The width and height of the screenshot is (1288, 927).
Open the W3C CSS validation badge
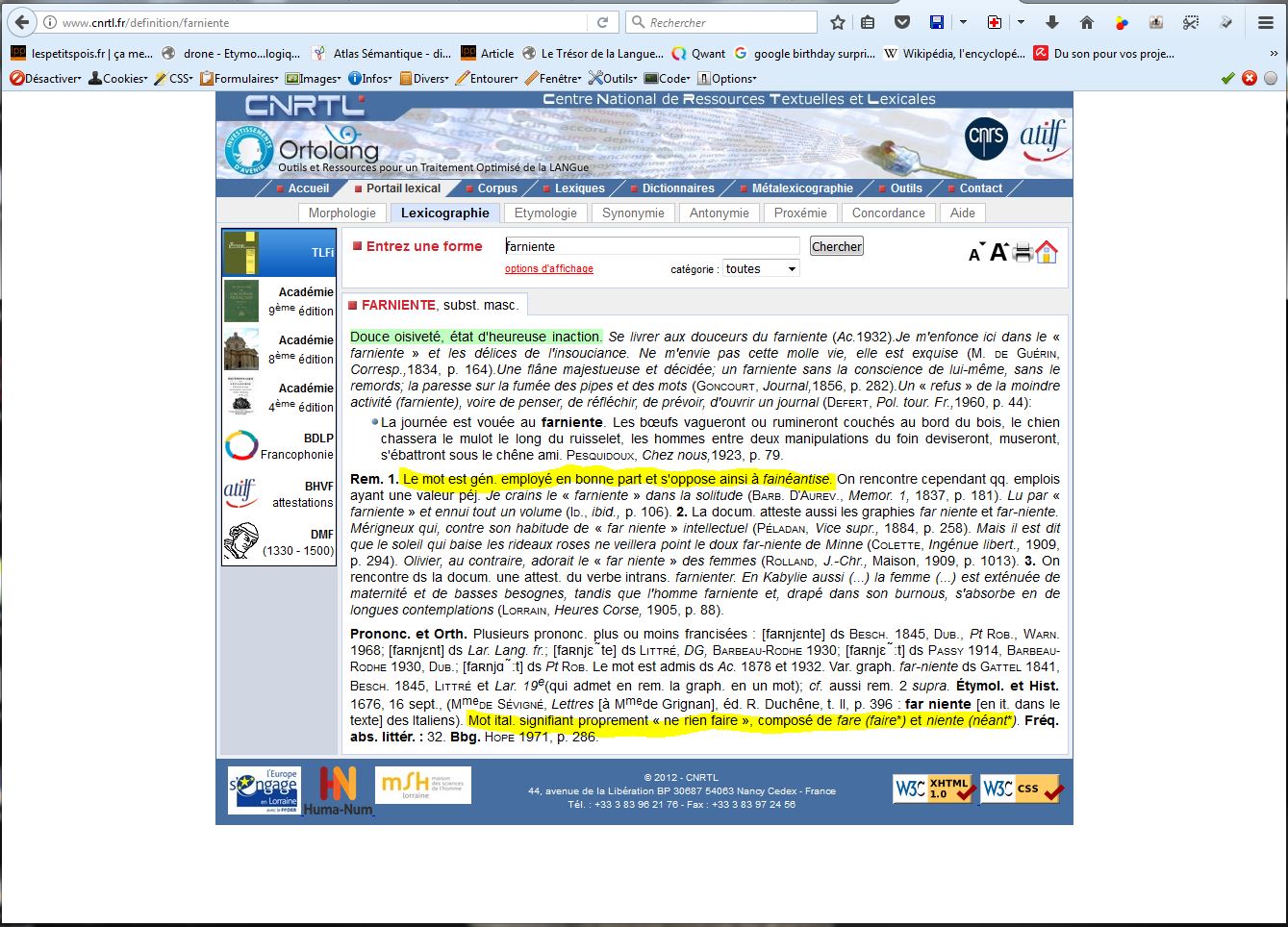pyautogui.click(x=1022, y=789)
